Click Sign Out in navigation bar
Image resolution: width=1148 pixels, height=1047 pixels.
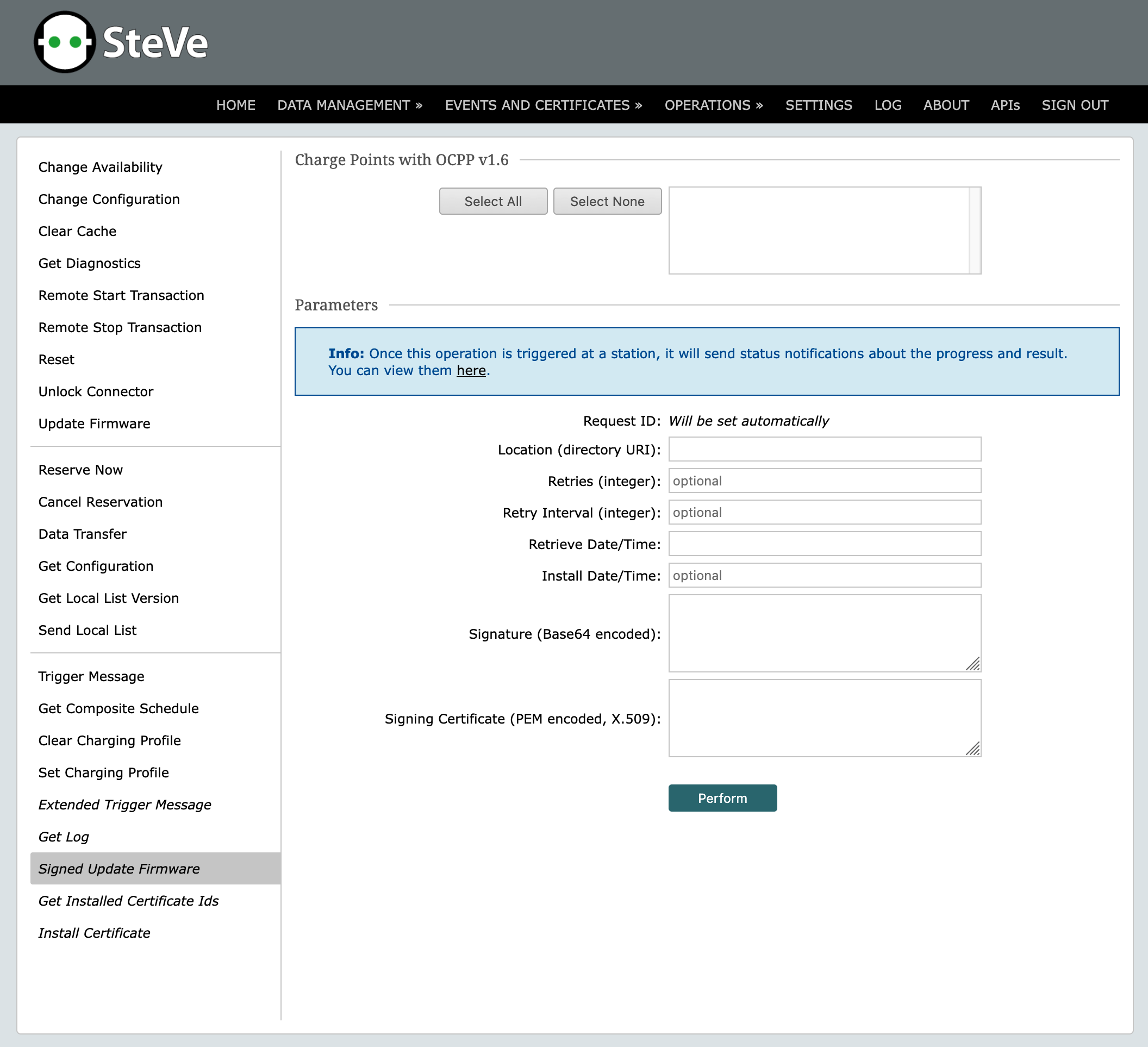click(1075, 105)
